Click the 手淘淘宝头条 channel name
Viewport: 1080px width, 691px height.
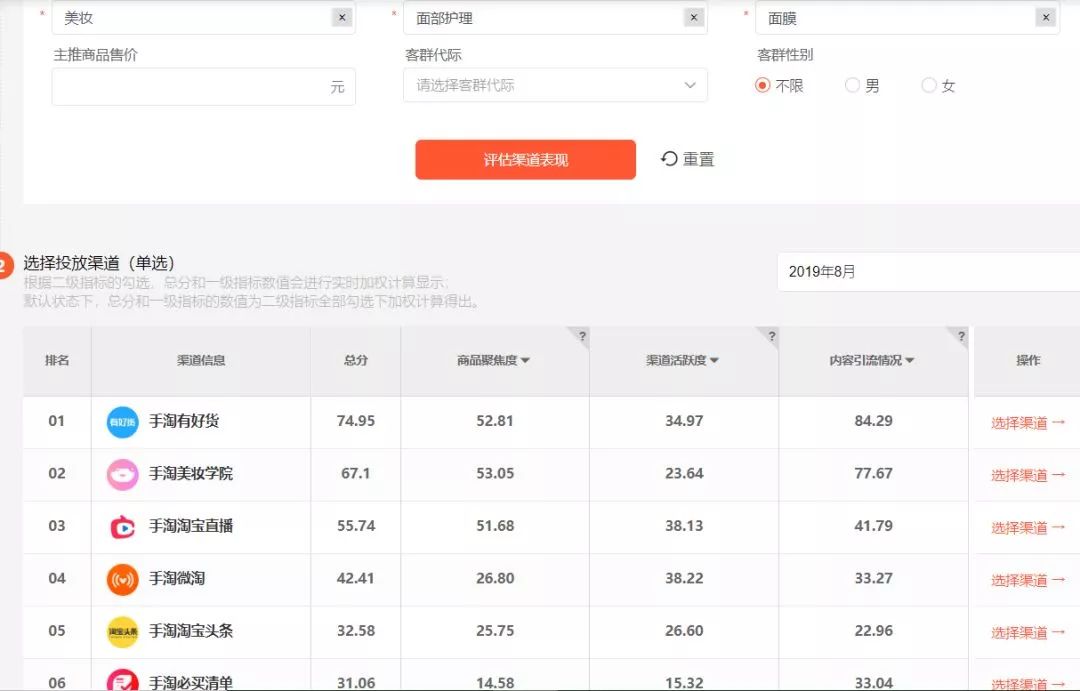191,630
